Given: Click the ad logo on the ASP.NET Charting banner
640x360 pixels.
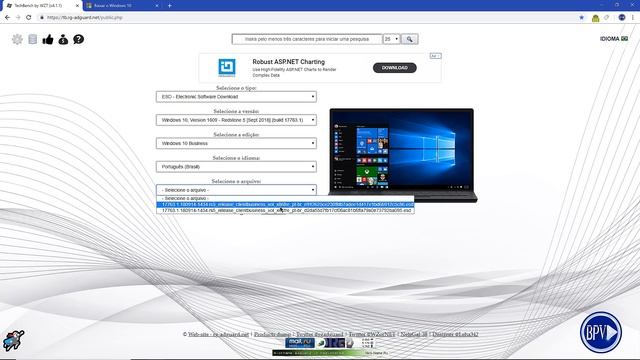Looking at the screenshot, I should (227, 67).
